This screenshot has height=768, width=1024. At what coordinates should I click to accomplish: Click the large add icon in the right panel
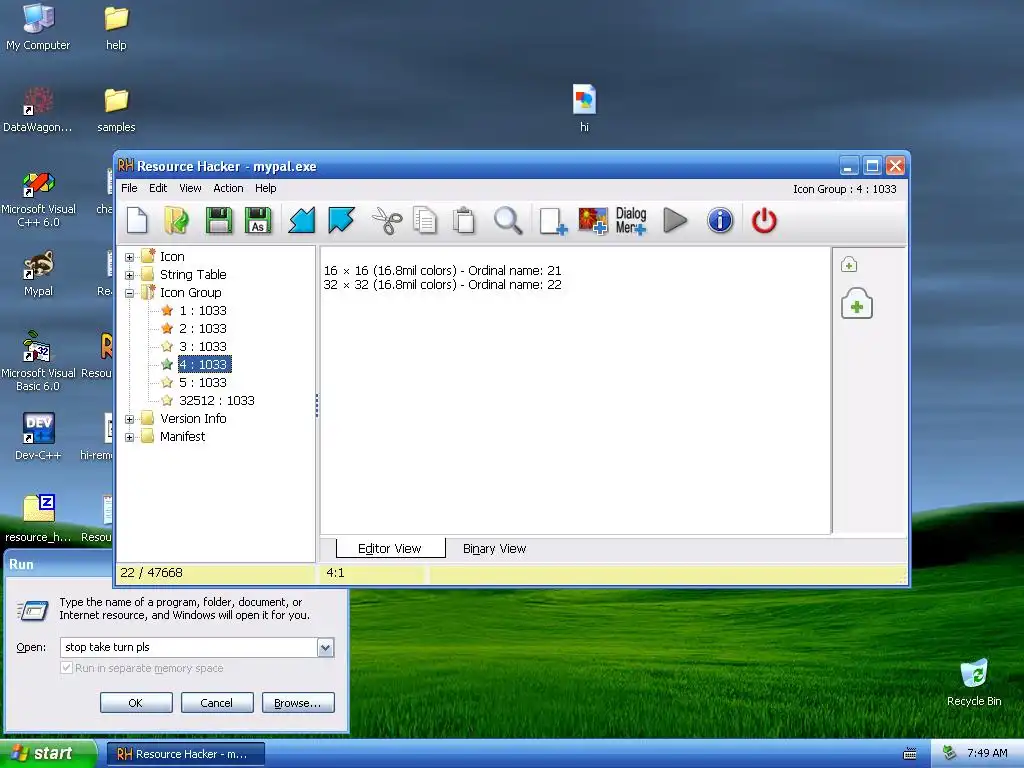tap(857, 304)
